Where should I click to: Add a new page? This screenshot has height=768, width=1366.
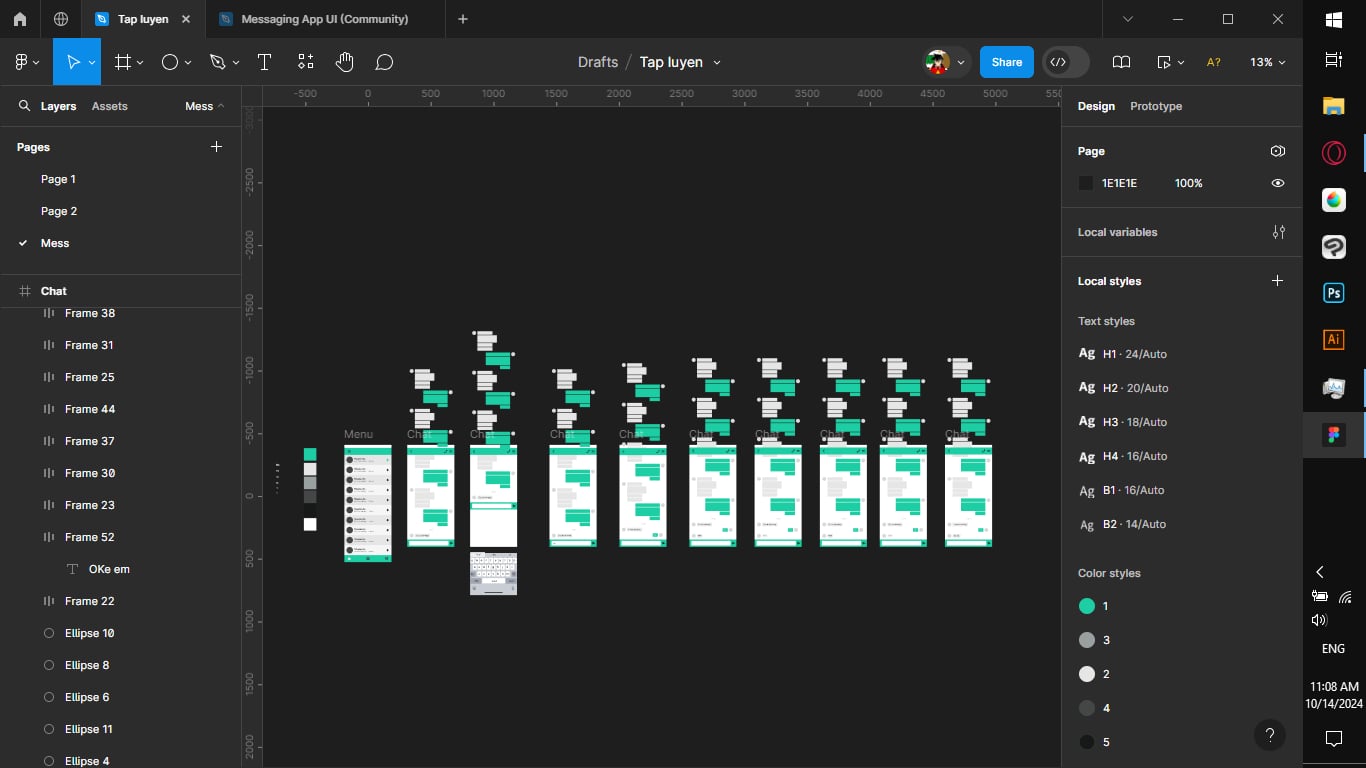click(216, 147)
